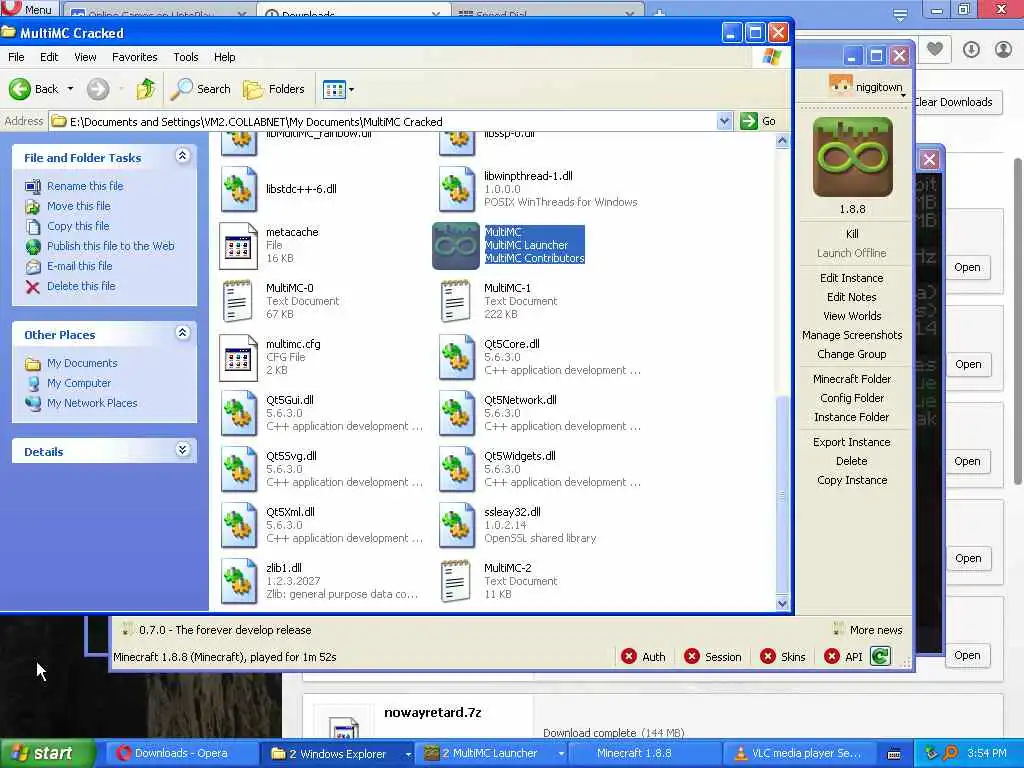Open the Windows Explorer taskbar group dropdown
The width and height of the screenshot is (1024, 768).
408,754
